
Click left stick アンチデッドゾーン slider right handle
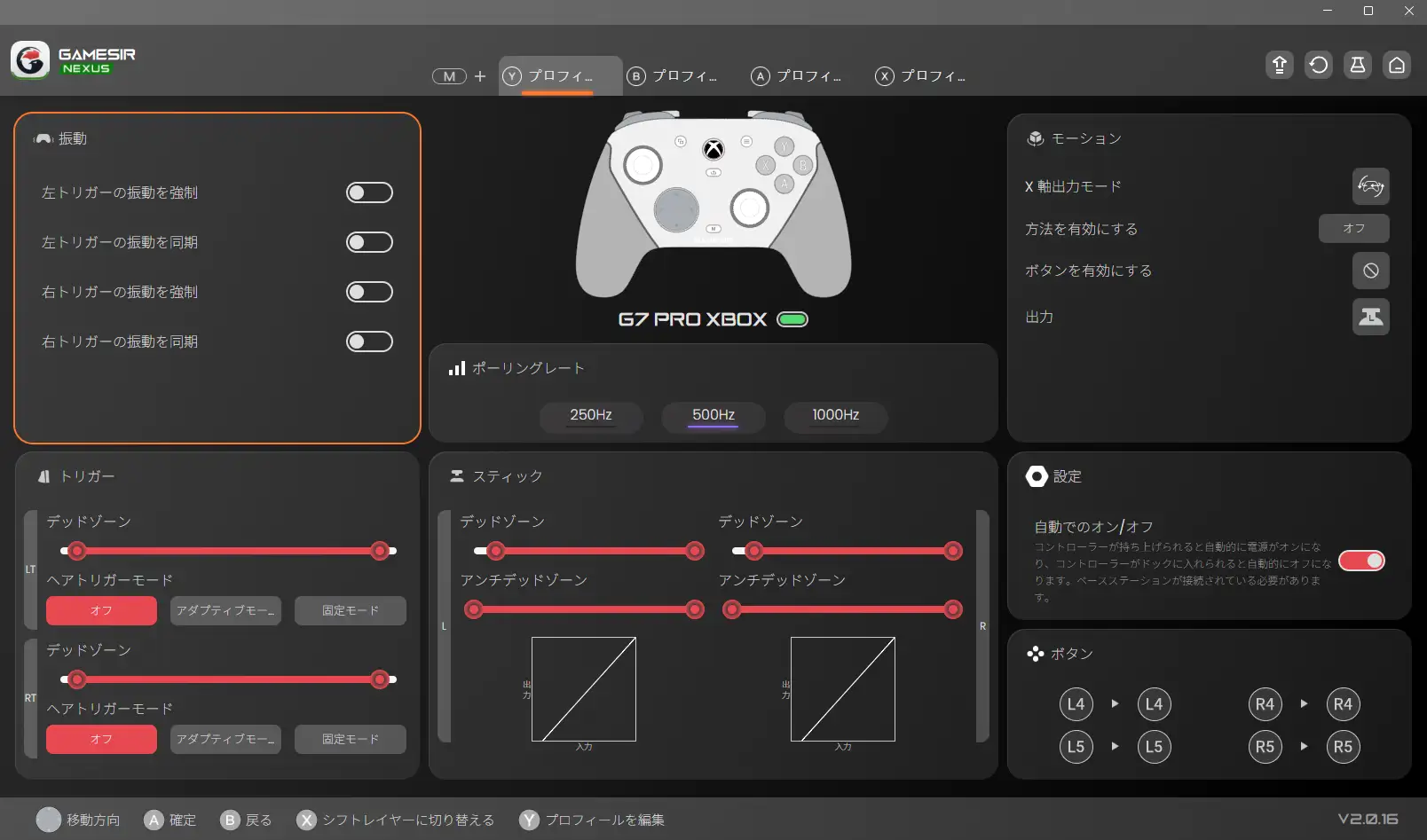tap(695, 609)
